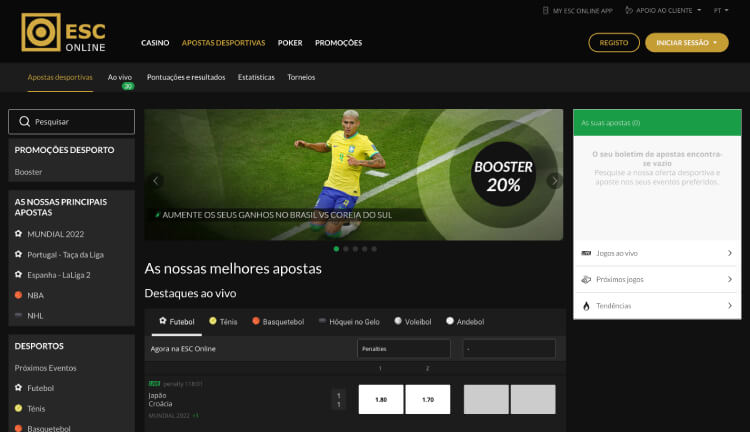
Task: Expand Próximos jogos chevron
Action: click(x=729, y=279)
